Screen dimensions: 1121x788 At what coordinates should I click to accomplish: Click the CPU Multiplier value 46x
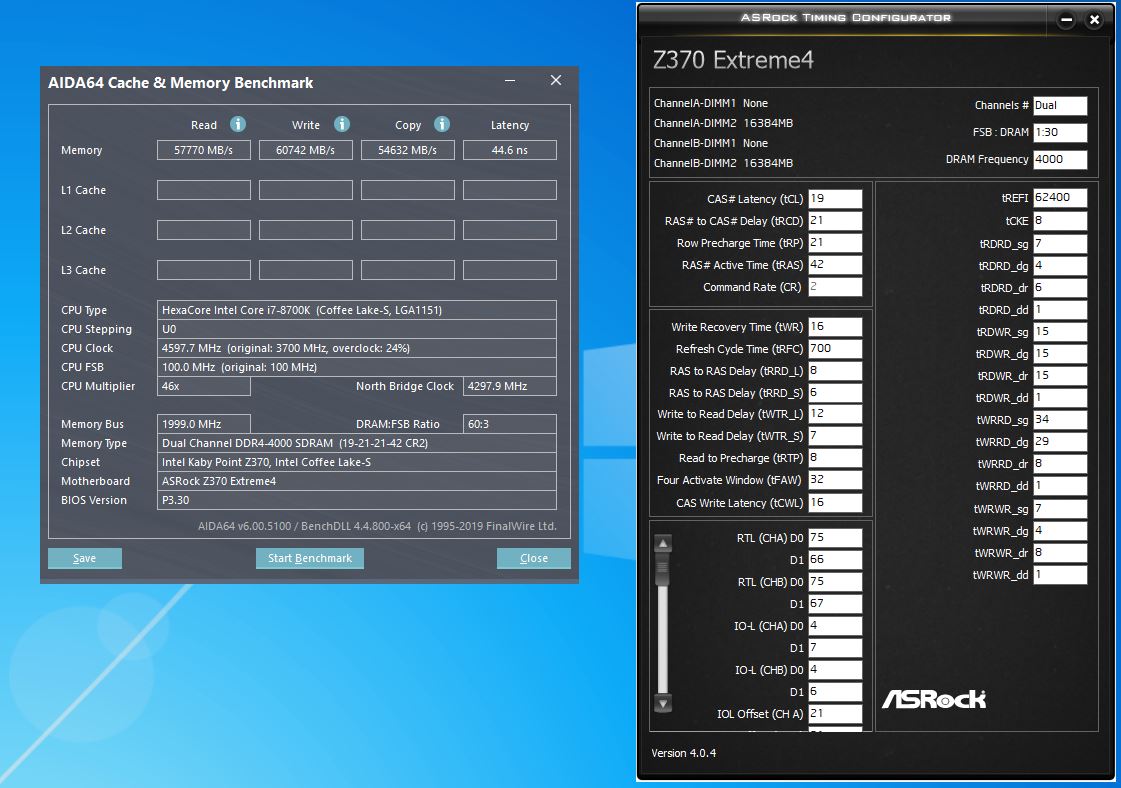coord(204,386)
